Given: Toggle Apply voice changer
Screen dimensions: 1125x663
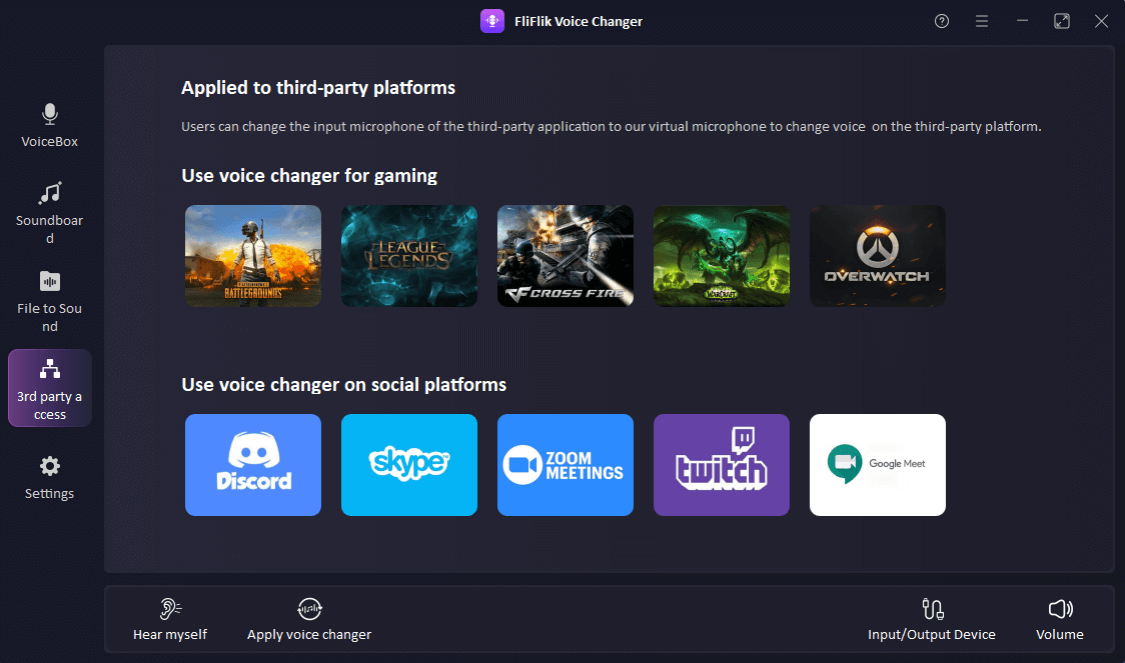Looking at the screenshot, I should pyautogui.click(x=309, y=619).
